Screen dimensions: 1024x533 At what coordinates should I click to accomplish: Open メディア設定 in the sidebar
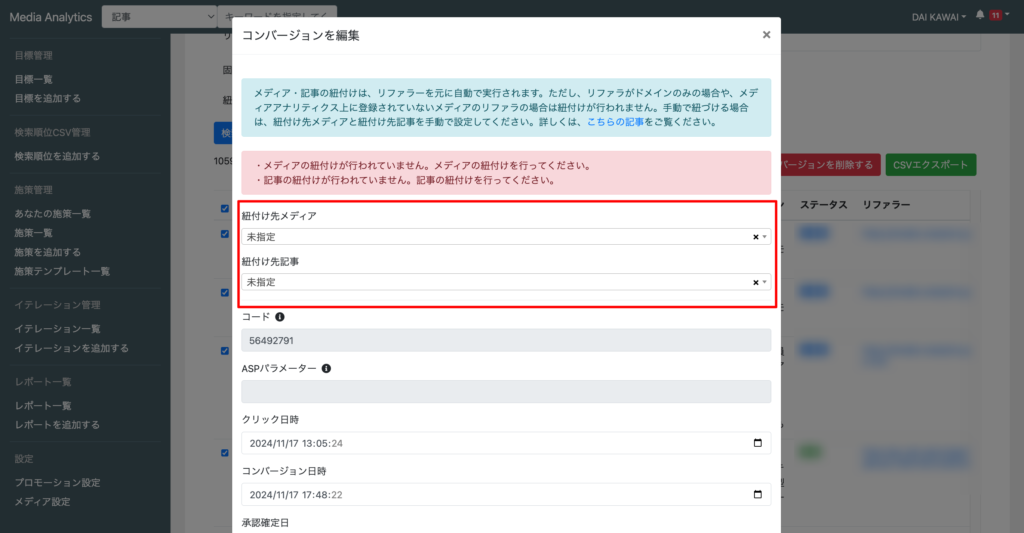tap(42, 502)
